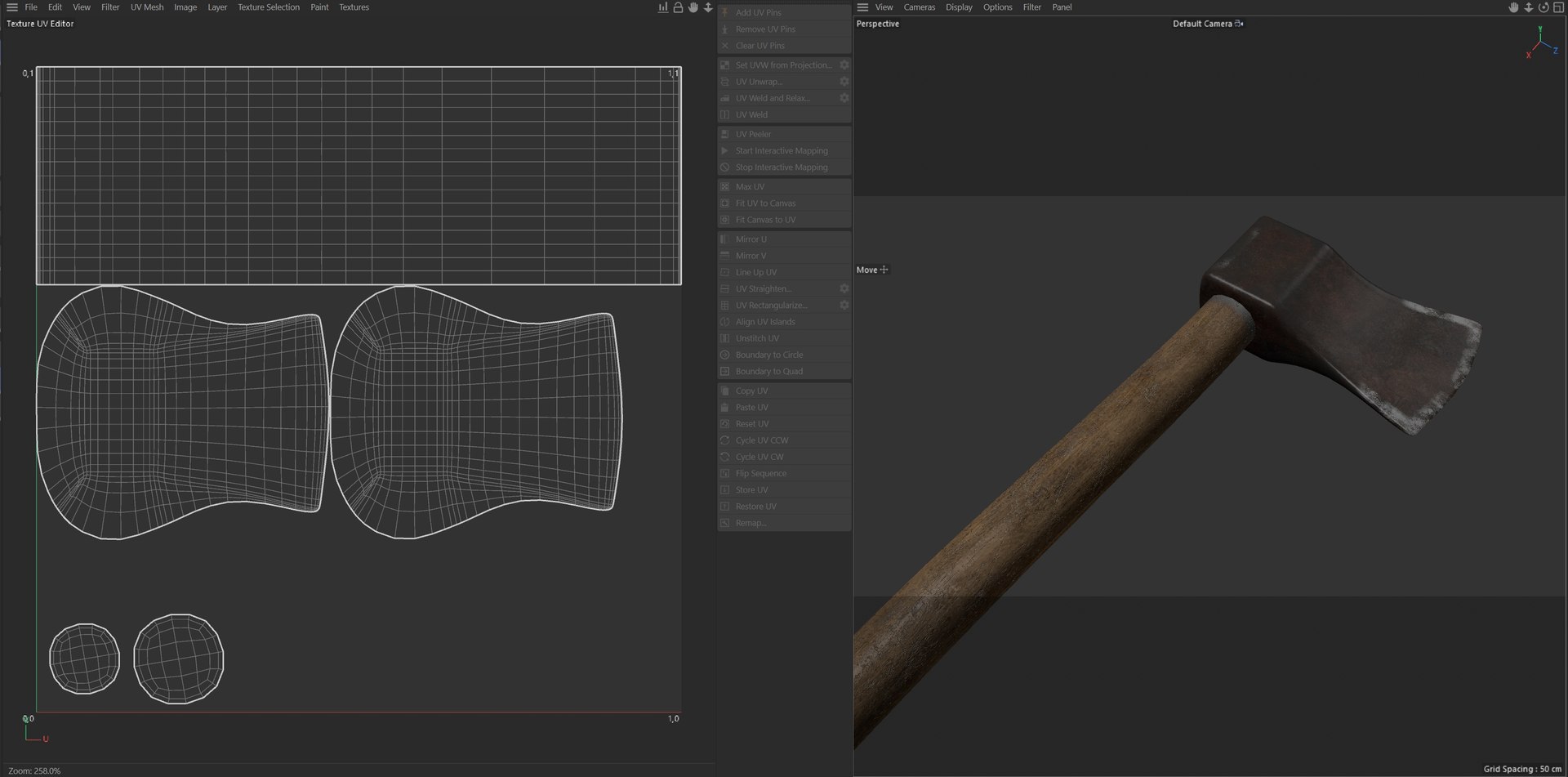Click the UV Peeler command
The height and width of the screenshot is (777, 1568).
784,134
